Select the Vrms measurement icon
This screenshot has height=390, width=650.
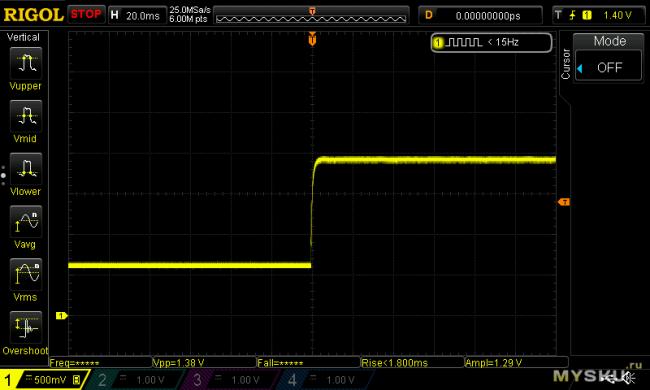click(26, 274)
